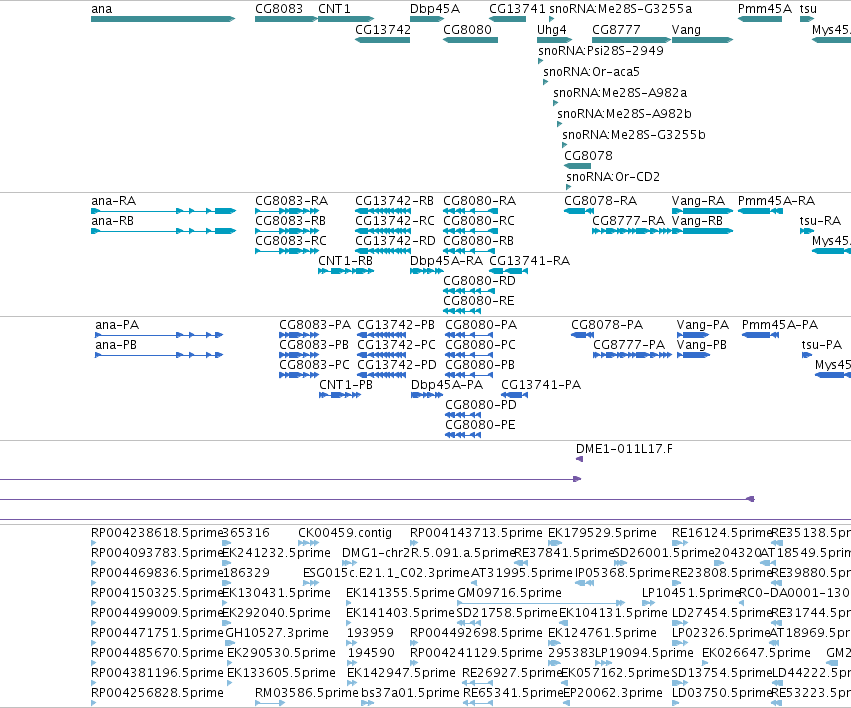
Task: Select the RM03586.5prime EST feature
Action: point(270,703)
